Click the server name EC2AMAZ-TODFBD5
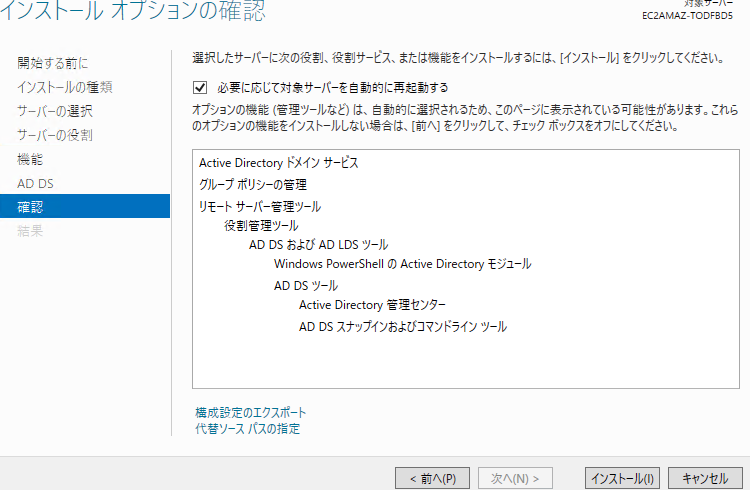Screen dimensions: 750x490 687,16
